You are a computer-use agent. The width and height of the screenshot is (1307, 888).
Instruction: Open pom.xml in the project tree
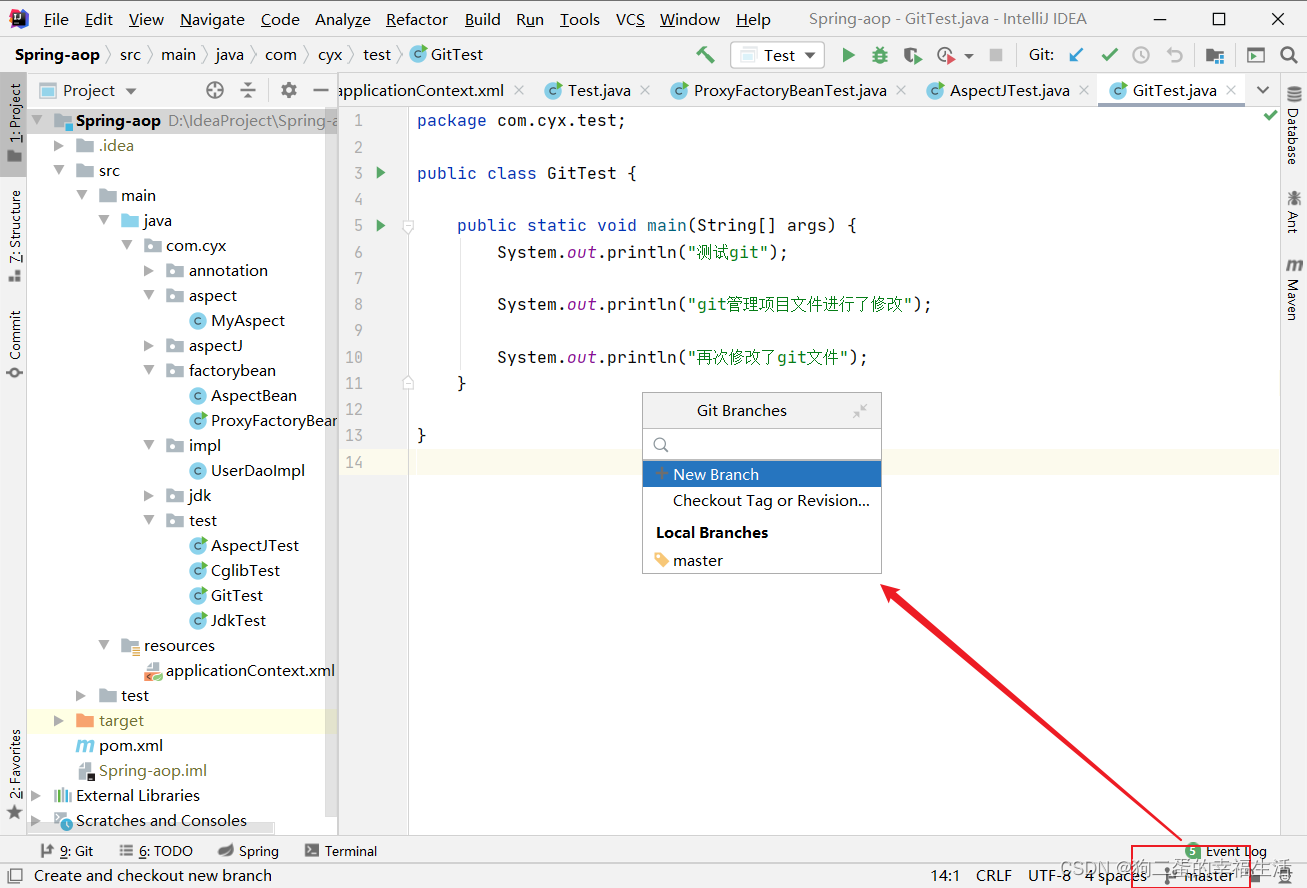pos(120,745)
